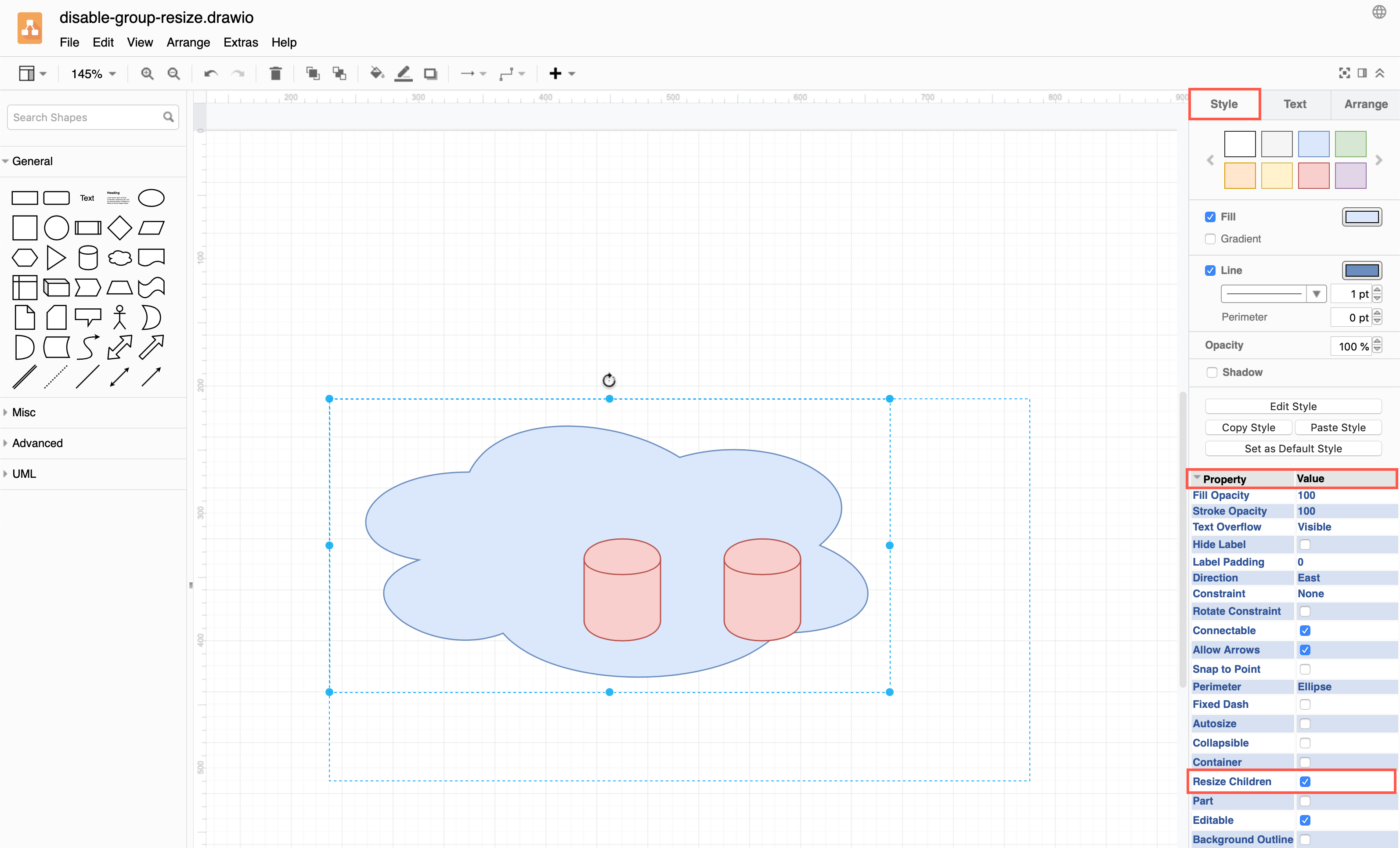The height and width of the screenshot is (848, 1400).
Task: Click the Zoom In magnifier icon
Action: tap(147, 73)
